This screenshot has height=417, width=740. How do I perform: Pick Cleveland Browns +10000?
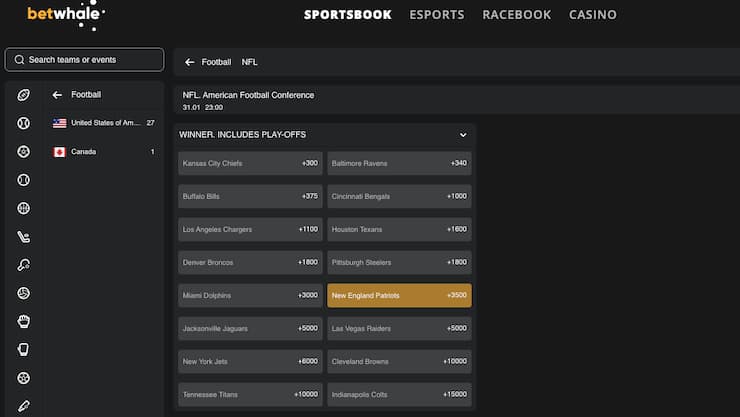click(x=399, y=361)
